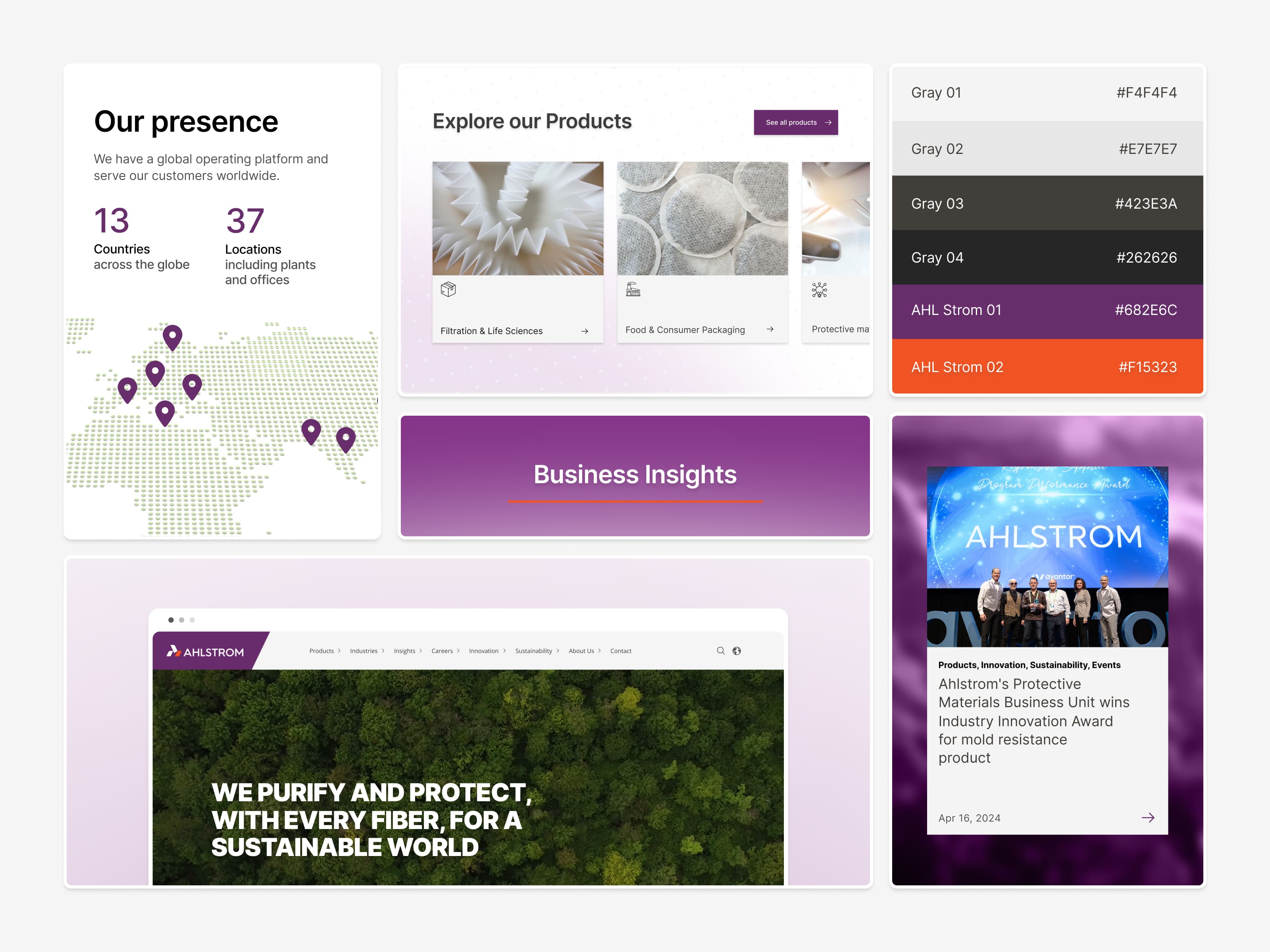The height and width of the screenshot is (952, 1270).
Task: Expand the Industries menu chevron
Action: click(x=383, y=651)
